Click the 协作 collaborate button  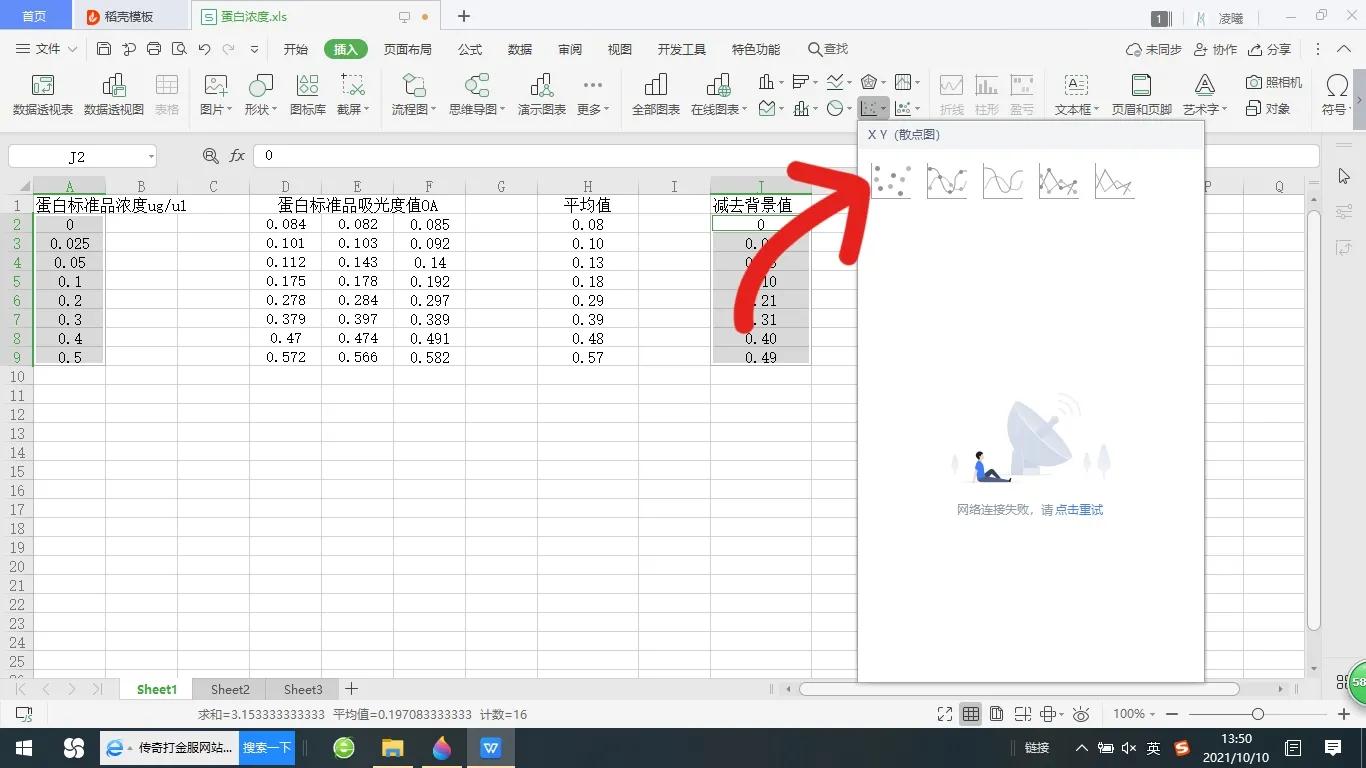(1214, 49)
